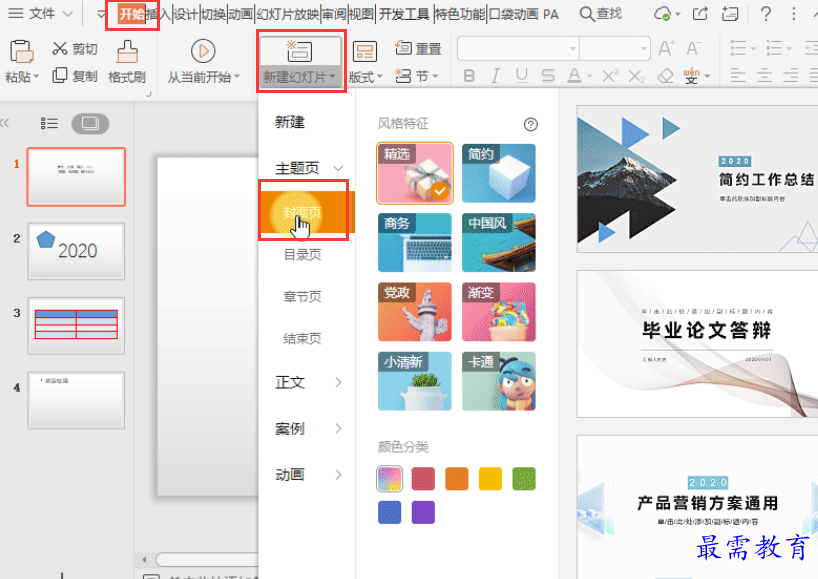Screen dimensions: 818x579
Task: Decrease font size with A- icon
Action: point(693,49)
